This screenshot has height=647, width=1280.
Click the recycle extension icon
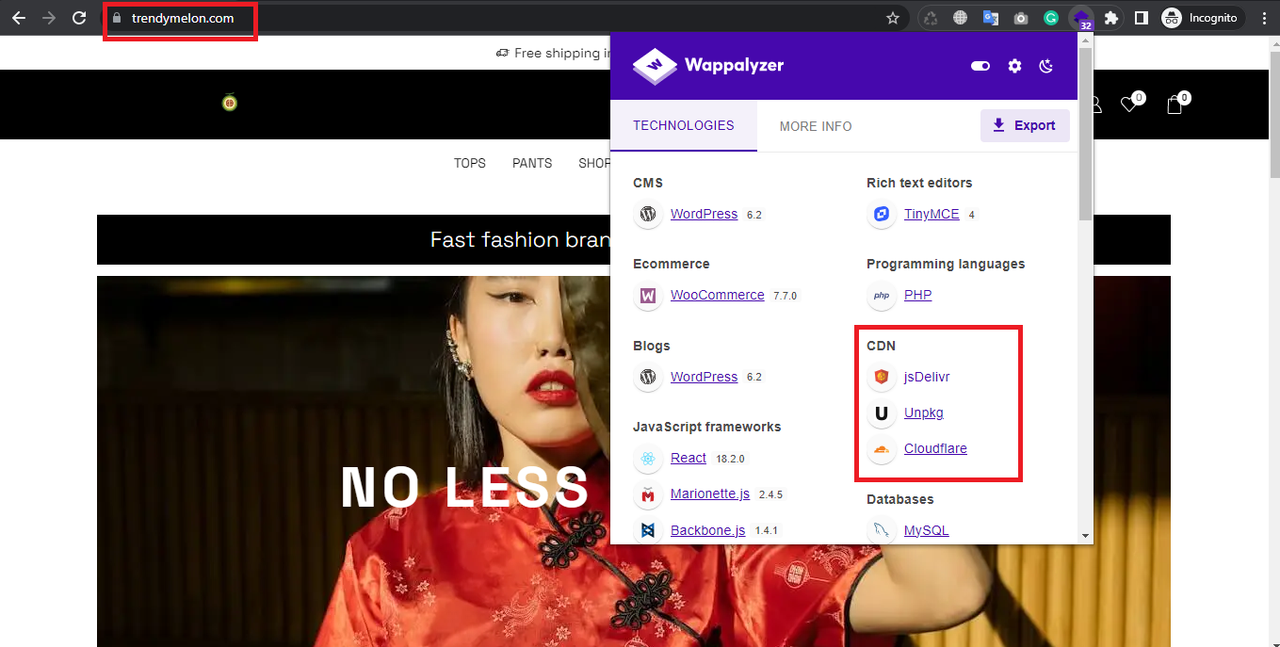point(930,18)
